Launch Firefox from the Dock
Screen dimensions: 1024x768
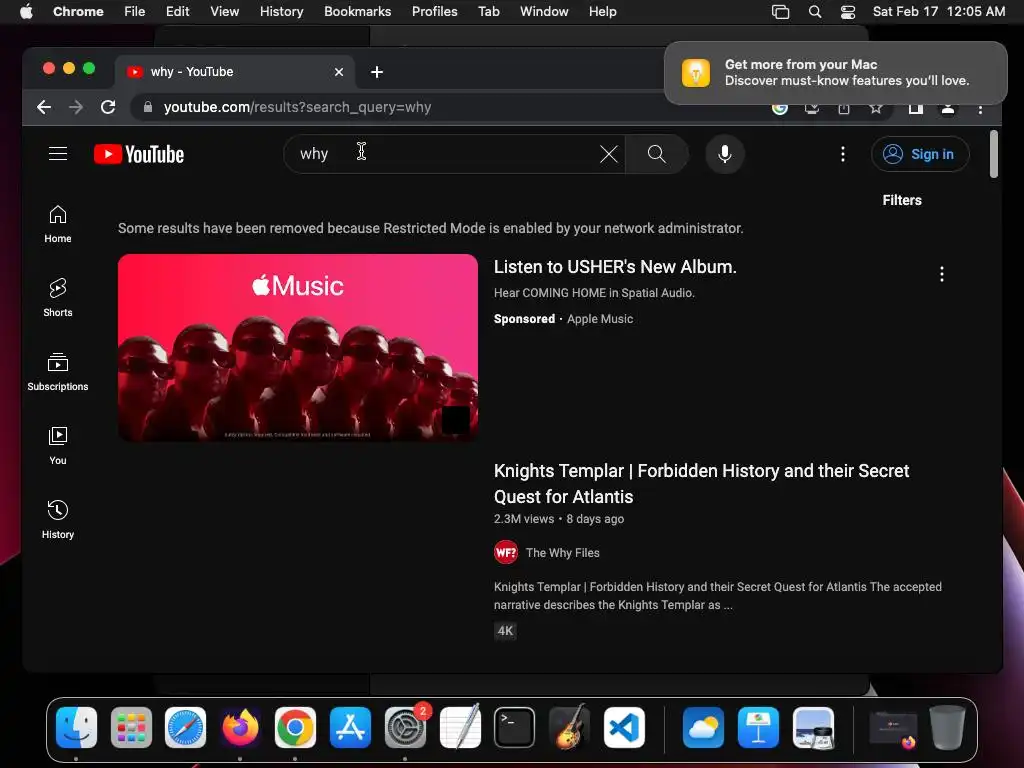[x=240, y=727]
